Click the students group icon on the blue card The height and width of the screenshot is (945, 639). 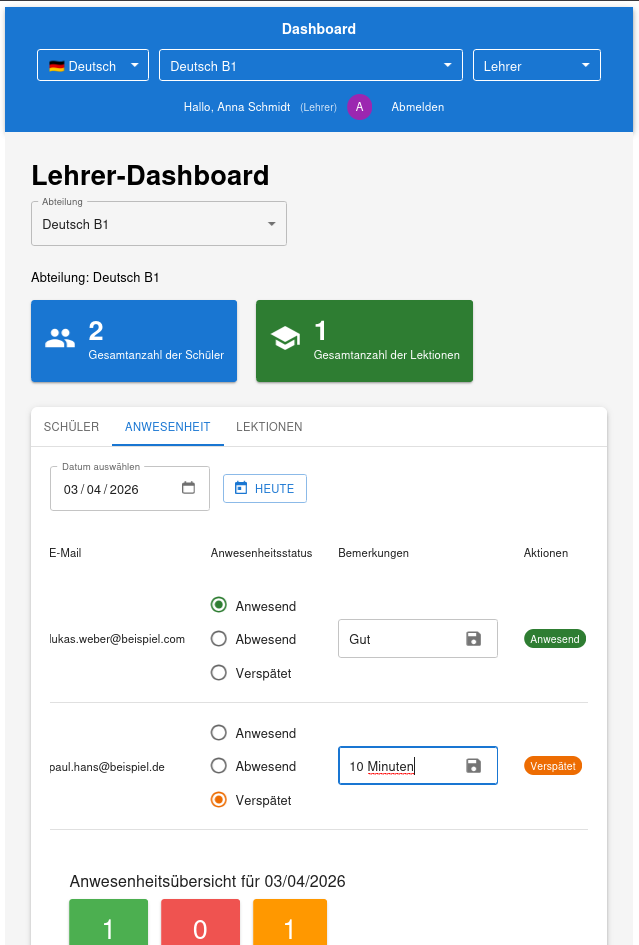coord(60,339)
